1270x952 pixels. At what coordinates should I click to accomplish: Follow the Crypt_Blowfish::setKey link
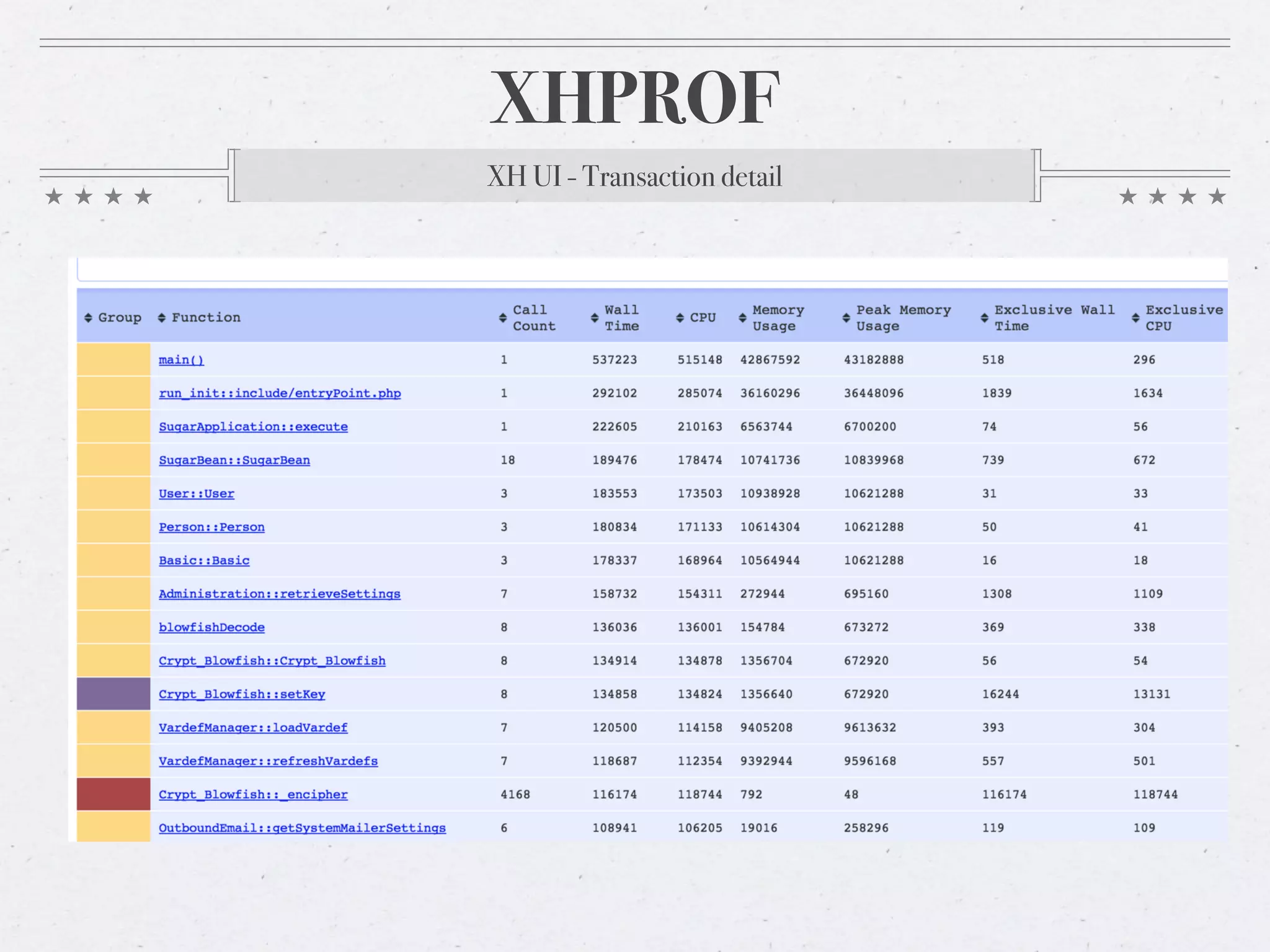tap(242, 695)
